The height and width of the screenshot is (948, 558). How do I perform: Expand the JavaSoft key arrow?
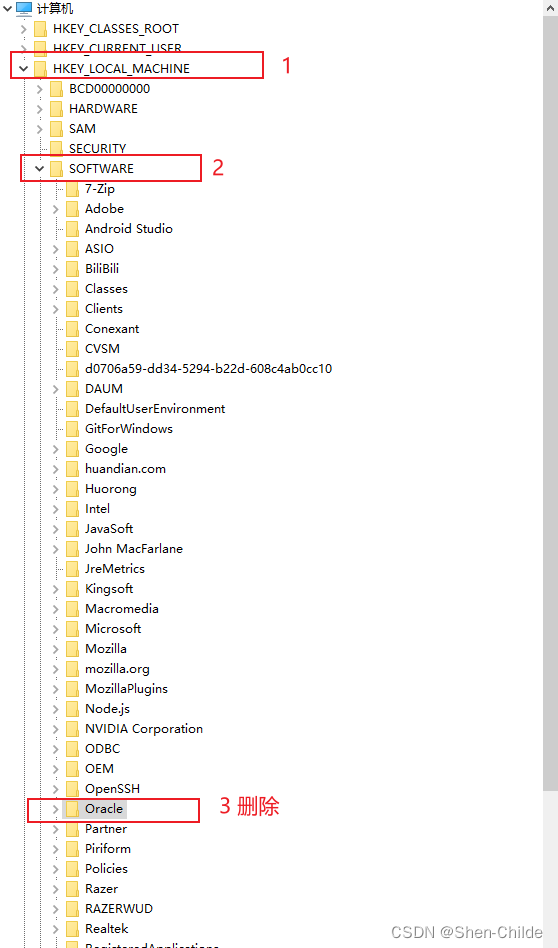pyautogui.click(x=56, y=529)
